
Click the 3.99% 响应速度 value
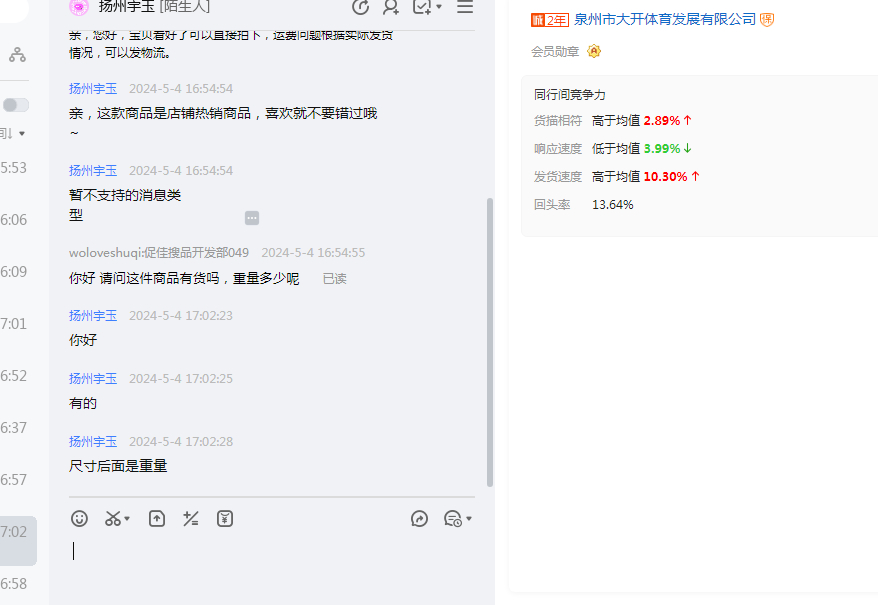pos(662,148)
